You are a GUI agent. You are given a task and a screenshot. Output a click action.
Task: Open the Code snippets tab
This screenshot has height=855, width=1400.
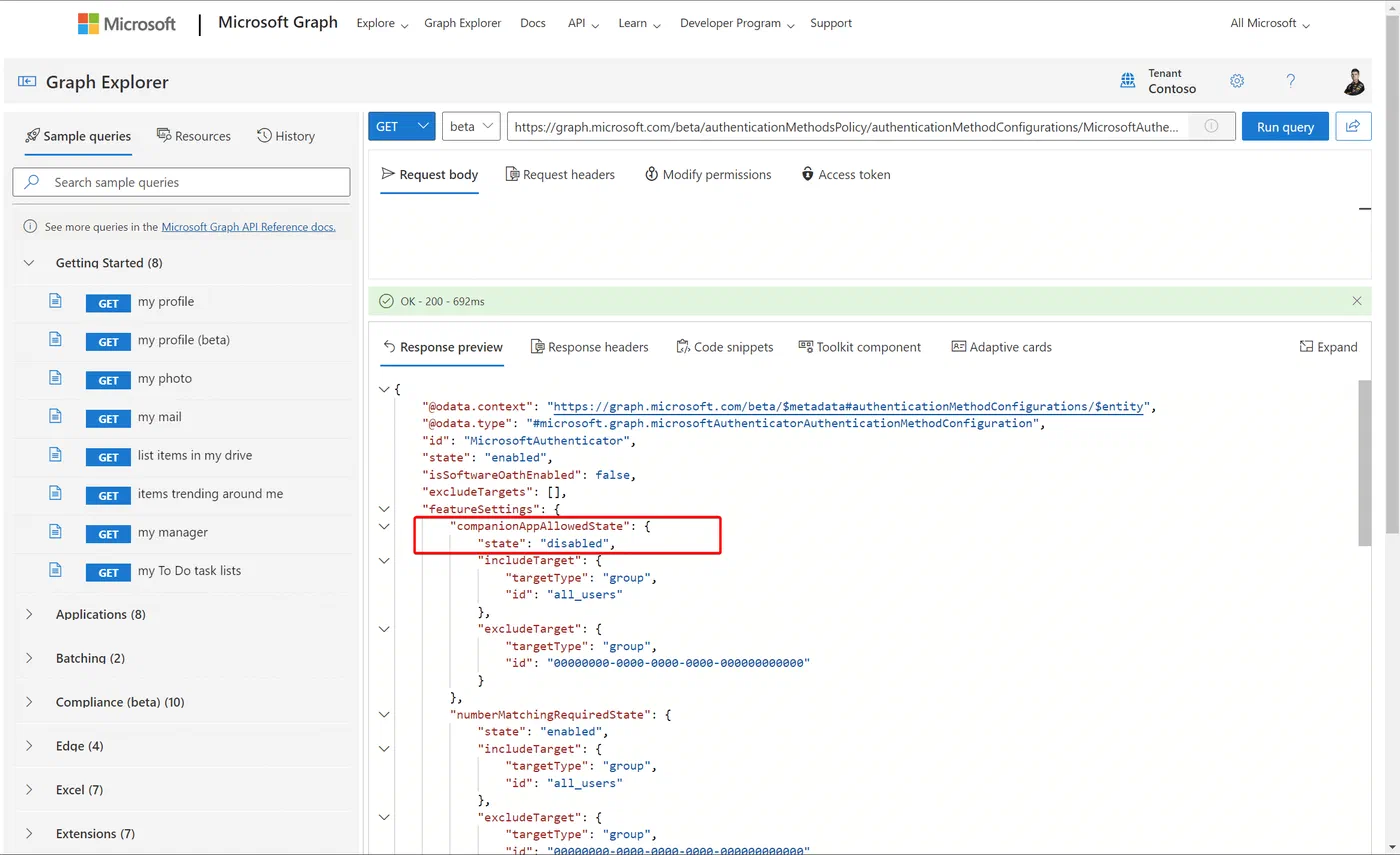725,347
